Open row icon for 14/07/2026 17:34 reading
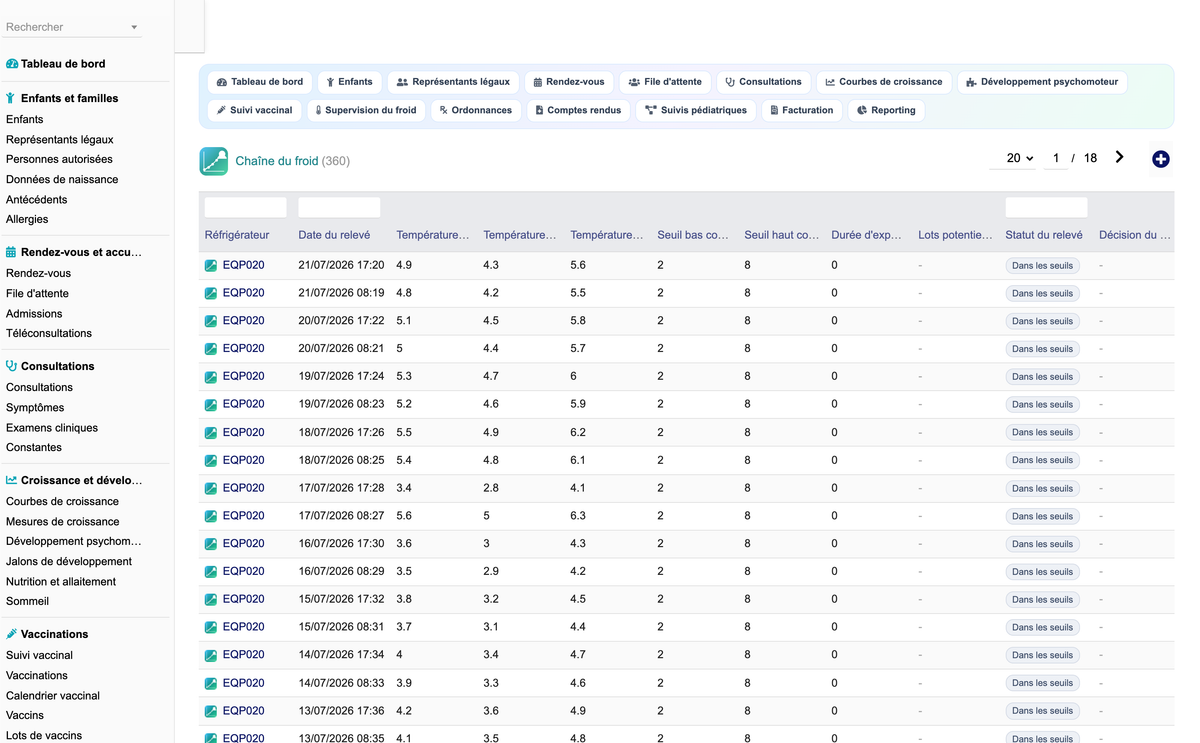Screen dimensions: 1200x743 pos(211,655)
